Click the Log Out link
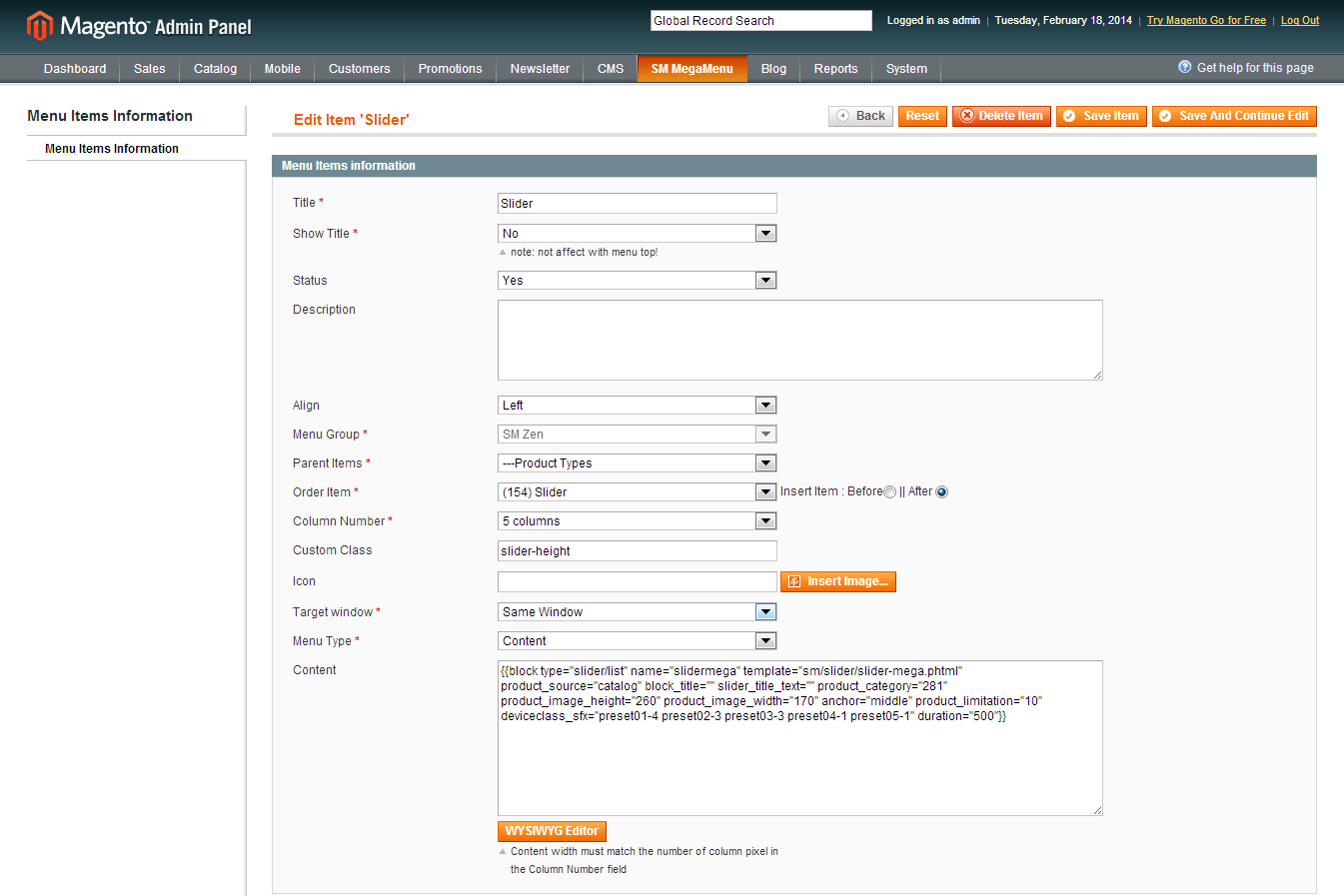Viewport: 1344px width, 896px height. click(1300, 21)
